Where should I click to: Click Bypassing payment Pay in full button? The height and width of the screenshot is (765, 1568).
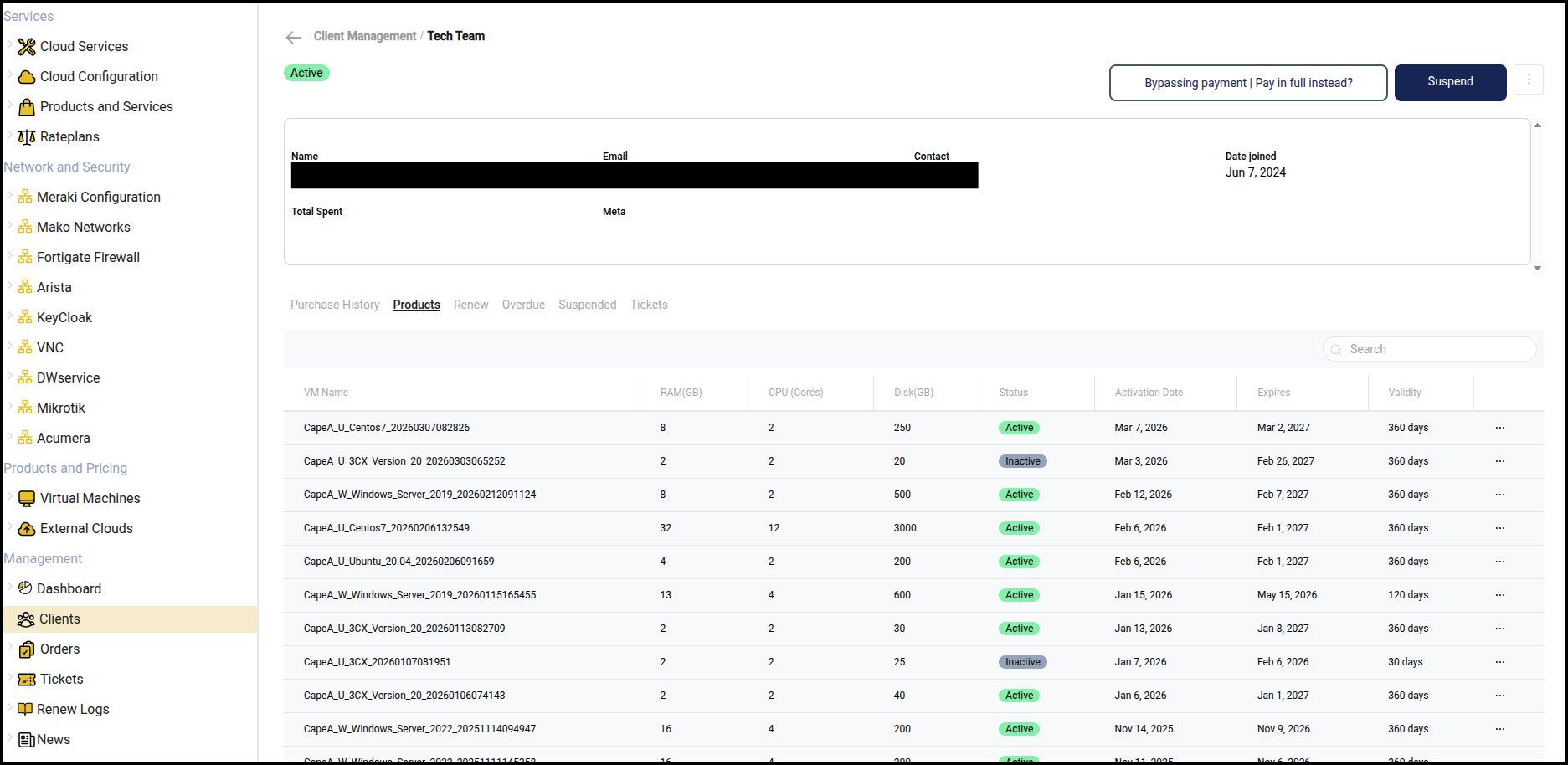(1248, 83)
